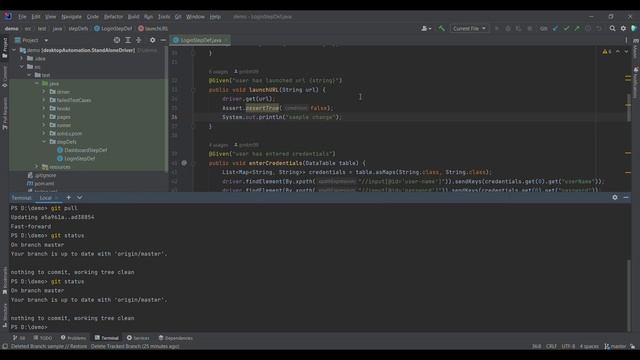Collapse the src folder
640x360 pixels.
[x=22, y=67]
